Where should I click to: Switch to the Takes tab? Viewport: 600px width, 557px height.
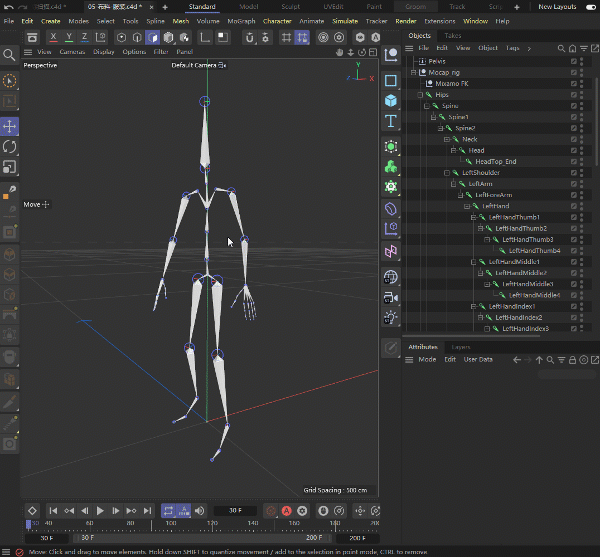pos(453,36)
